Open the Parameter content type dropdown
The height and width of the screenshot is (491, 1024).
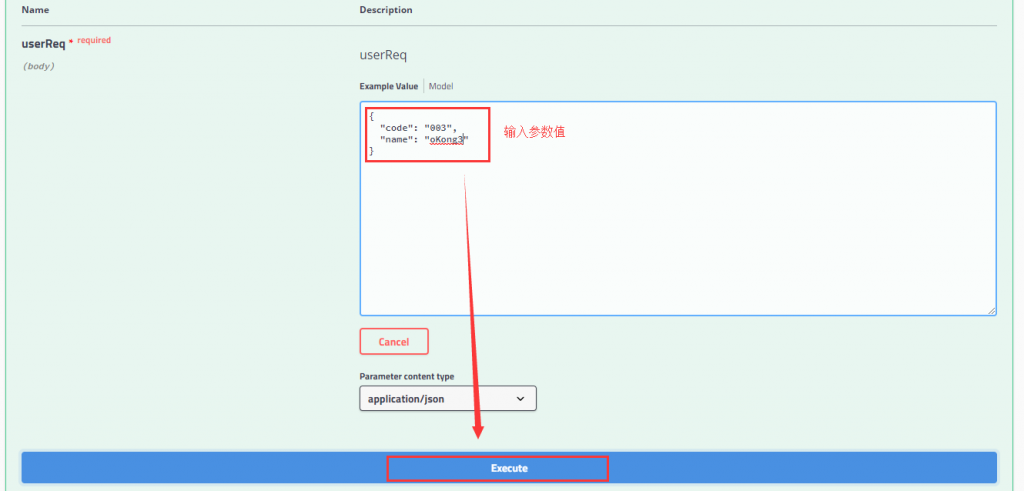[x=448, y=398]
